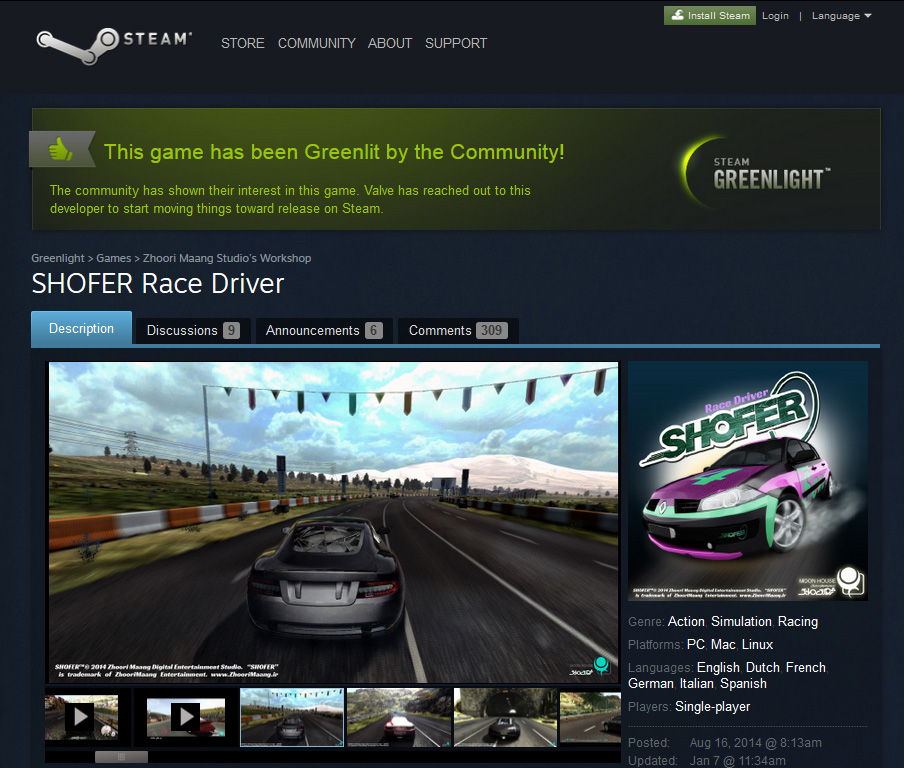904x768 pixels.
Task: Go to the Greenlight breadcrumb link
Action: click(58, 258)
